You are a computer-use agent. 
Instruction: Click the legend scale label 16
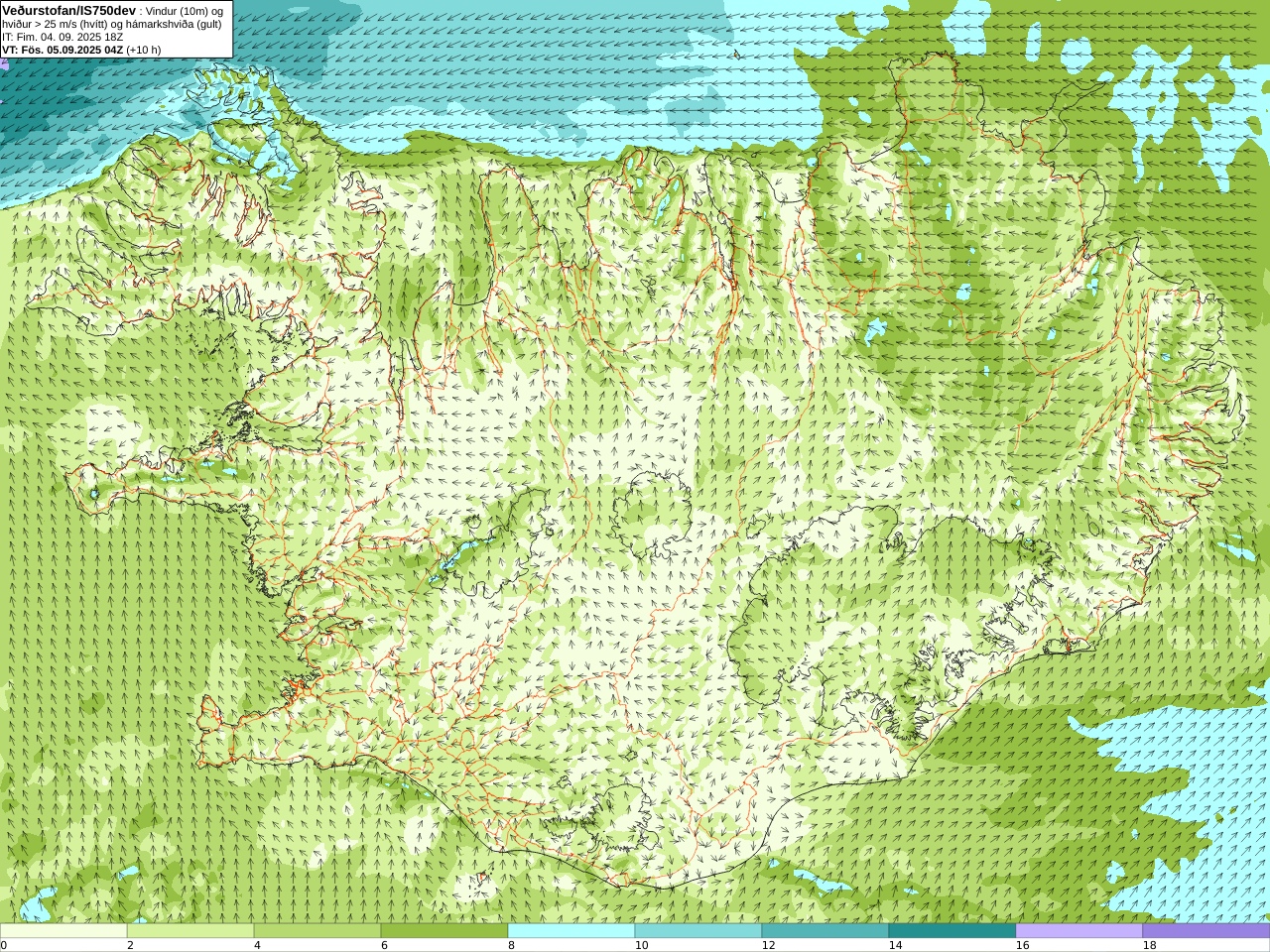click(1022, 946)
